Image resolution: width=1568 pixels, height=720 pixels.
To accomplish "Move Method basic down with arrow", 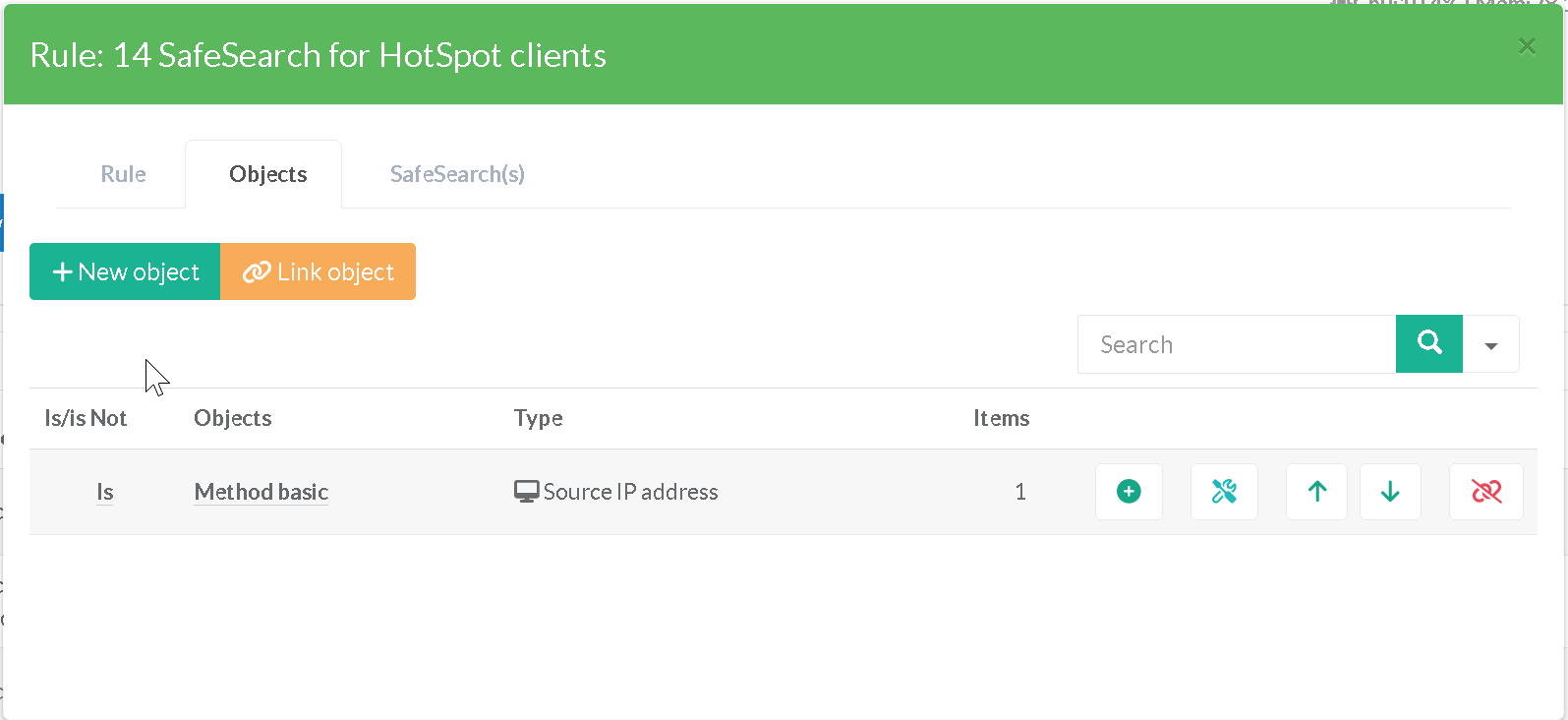I will click(x=1390, y=492).
